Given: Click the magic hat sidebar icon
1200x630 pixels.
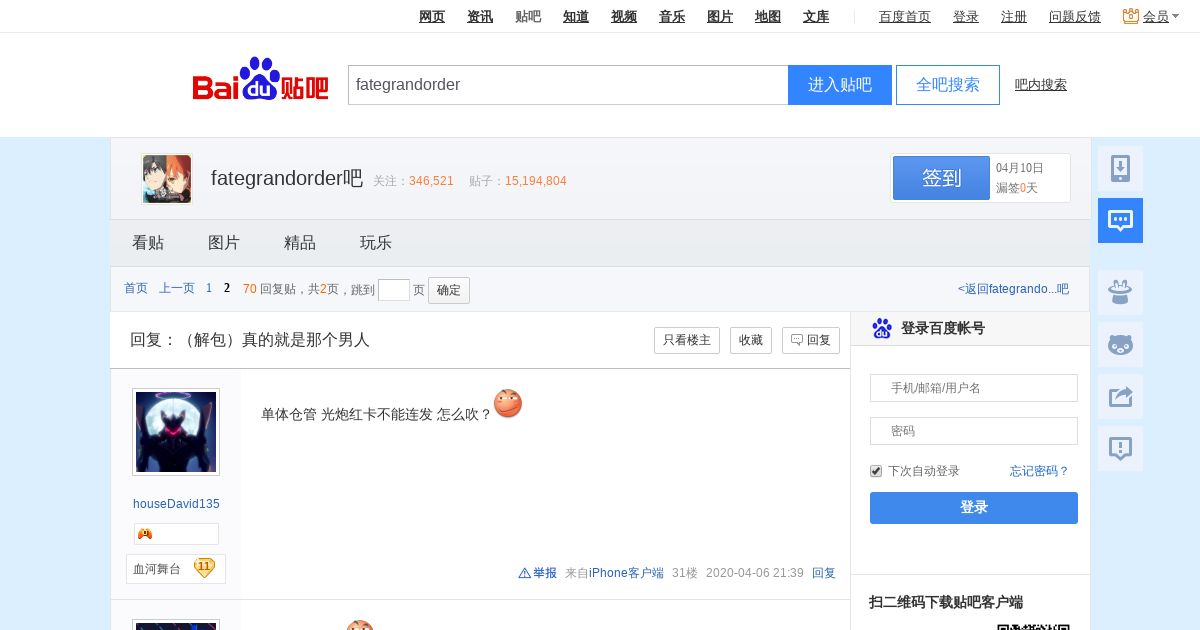Looking at the screenshot, I should point(1120,292).
